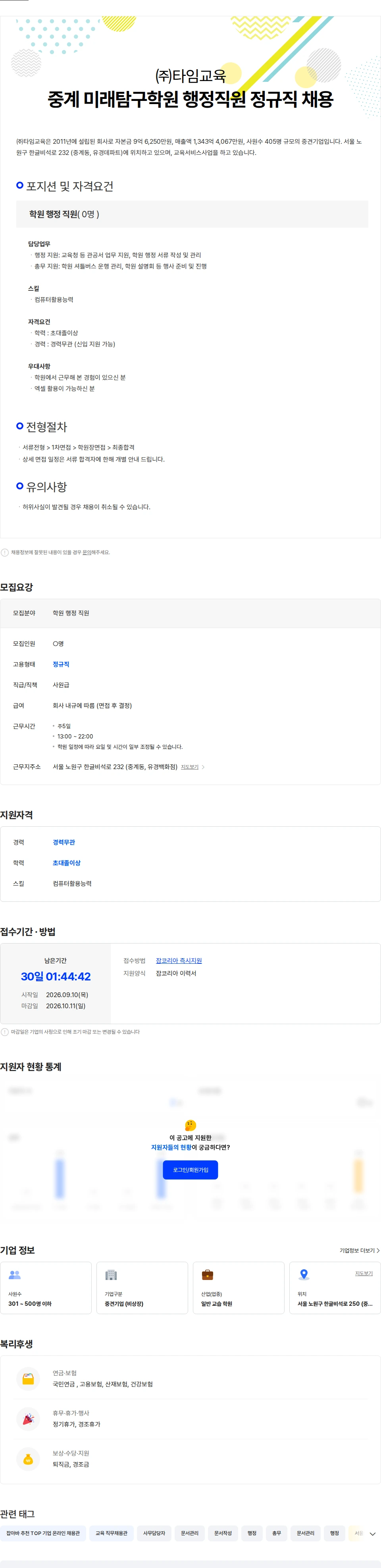
Task: Click 회사 내규에 따름 (면접 후 결정) salary text
Action: tap(92, 706)
